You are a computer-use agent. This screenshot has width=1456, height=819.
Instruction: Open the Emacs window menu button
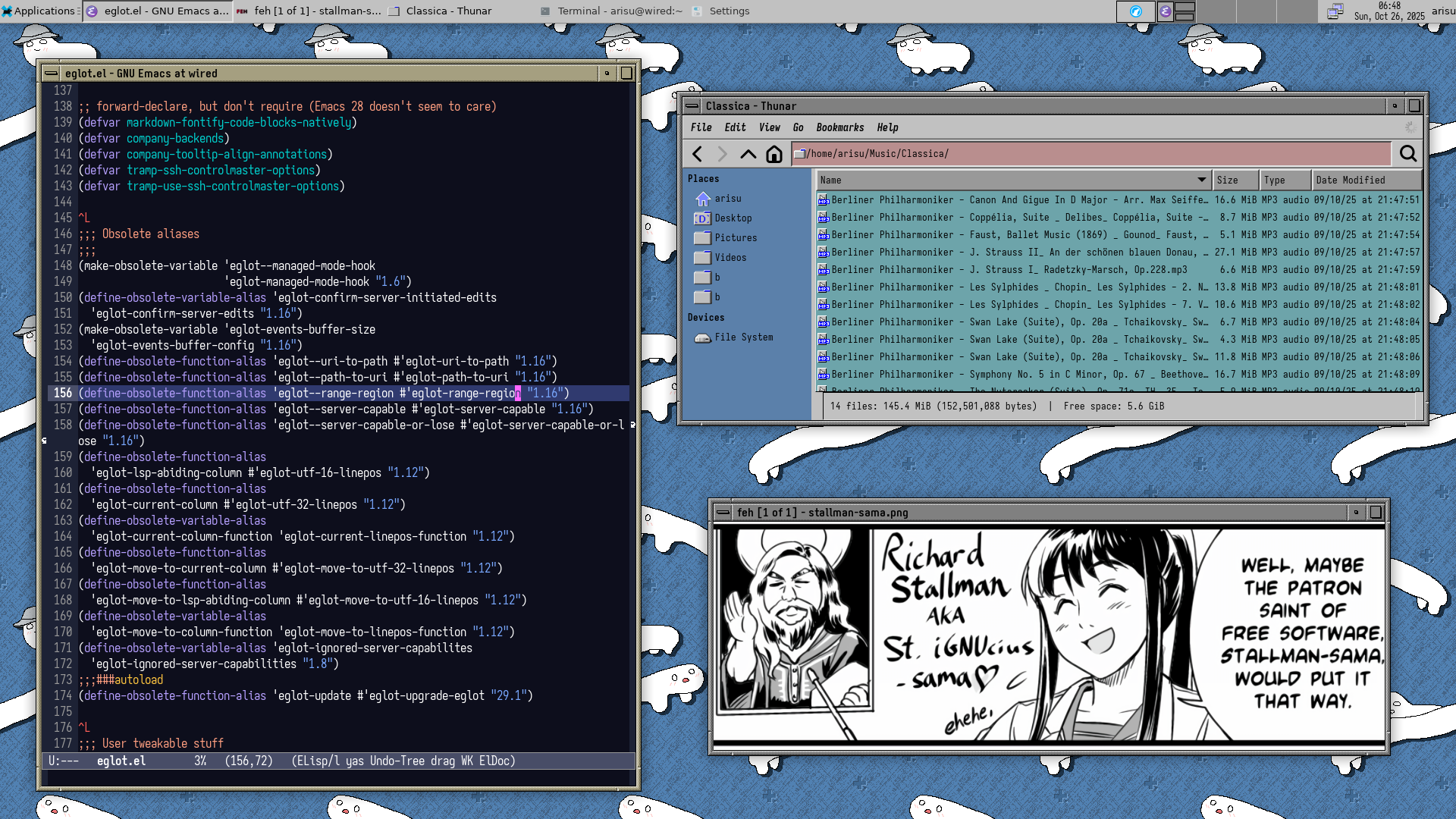[51, 74]
